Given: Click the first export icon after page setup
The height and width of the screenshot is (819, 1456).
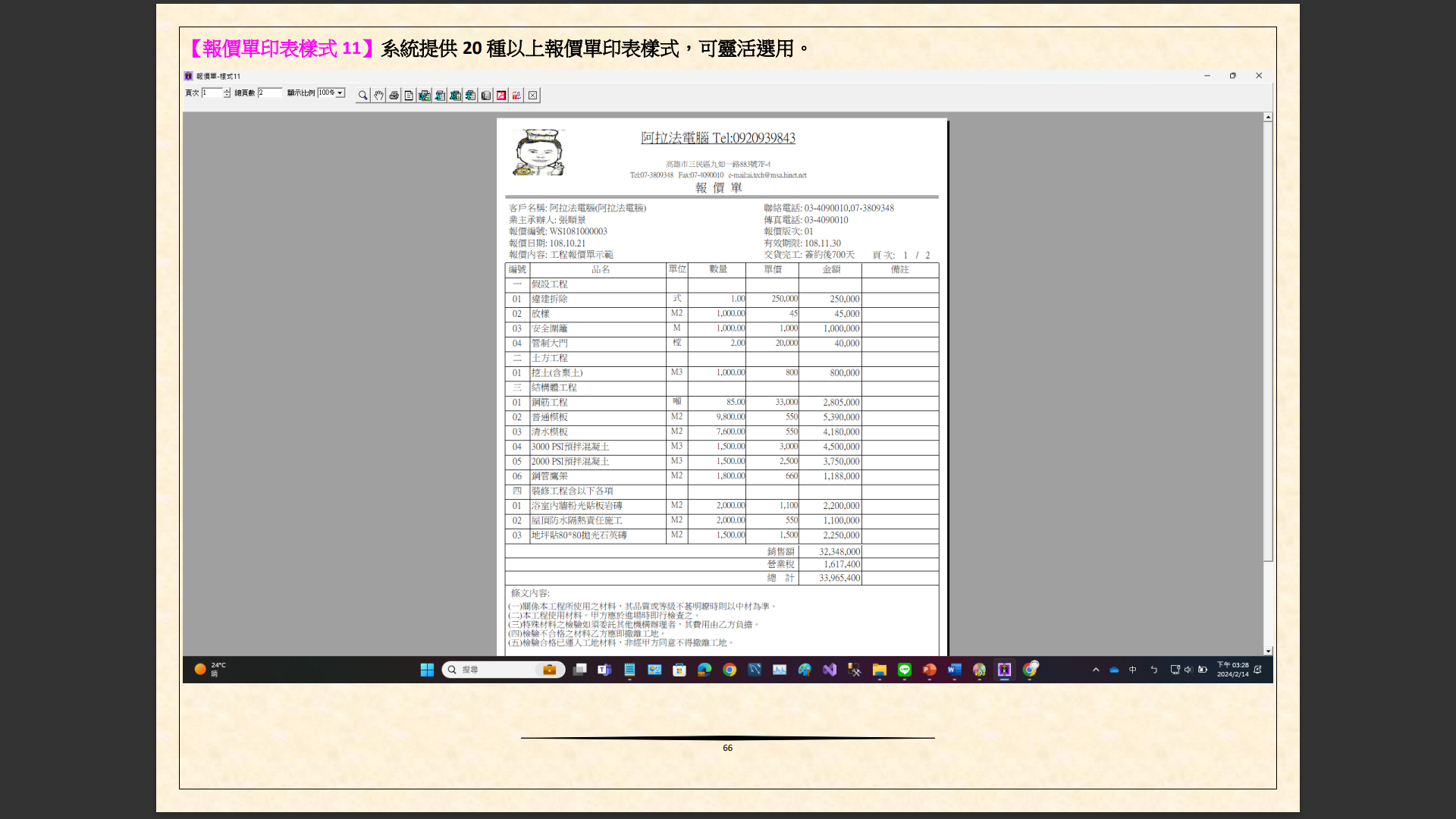Looking at the screenshot, I should (x=424, y=96).
